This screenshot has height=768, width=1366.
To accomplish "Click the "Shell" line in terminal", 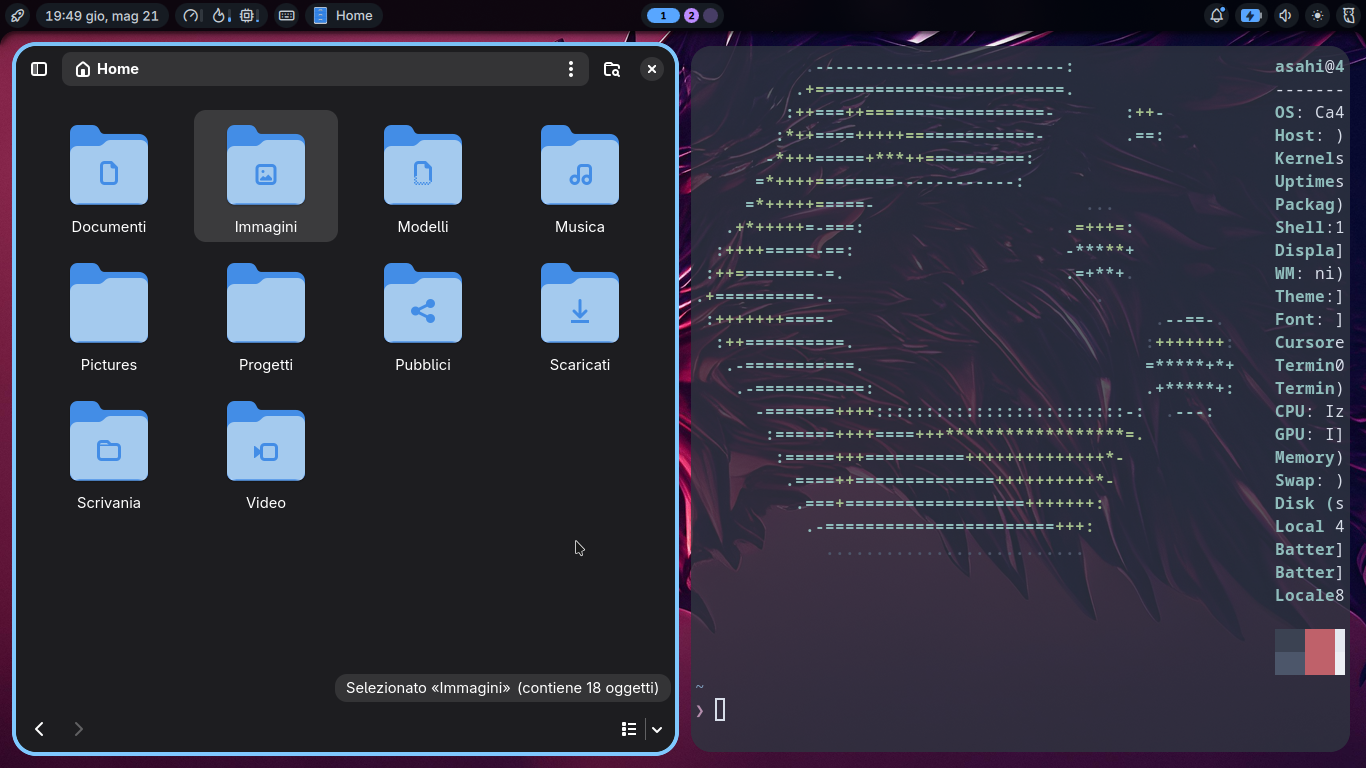I will pyautogui.click(x=1310, y=227).
